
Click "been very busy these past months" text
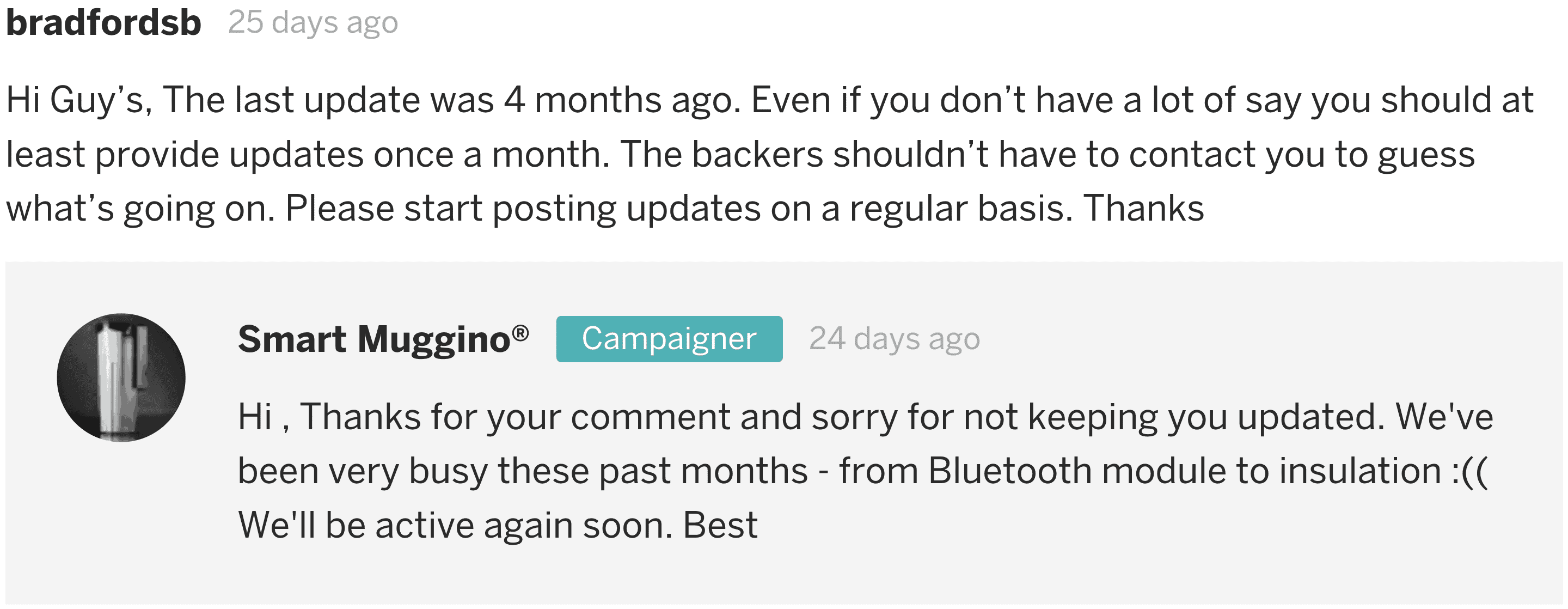[523, 471]
